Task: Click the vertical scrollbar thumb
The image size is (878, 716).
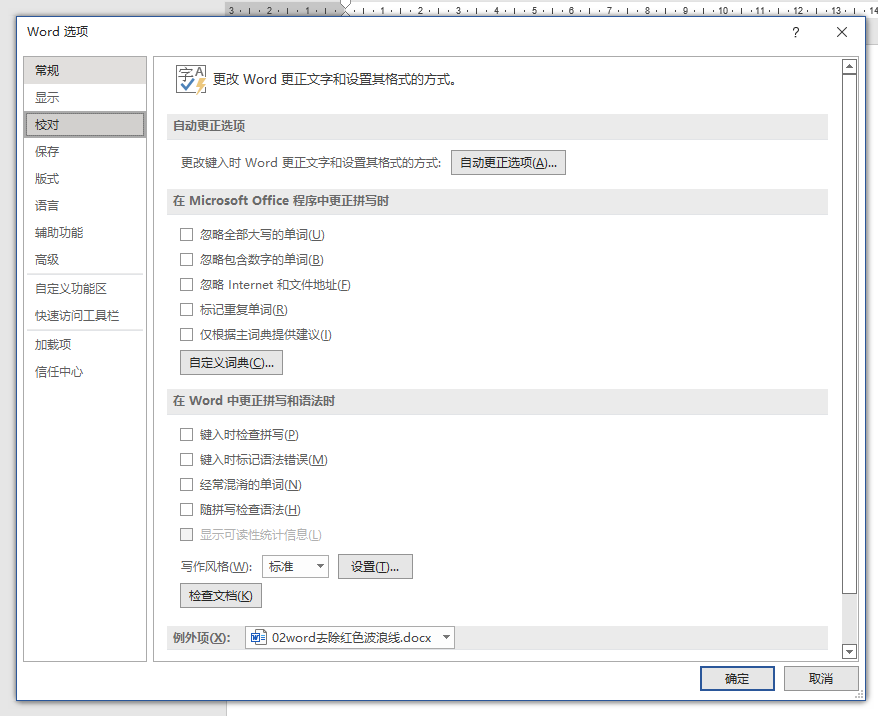Action: (849, 334)
